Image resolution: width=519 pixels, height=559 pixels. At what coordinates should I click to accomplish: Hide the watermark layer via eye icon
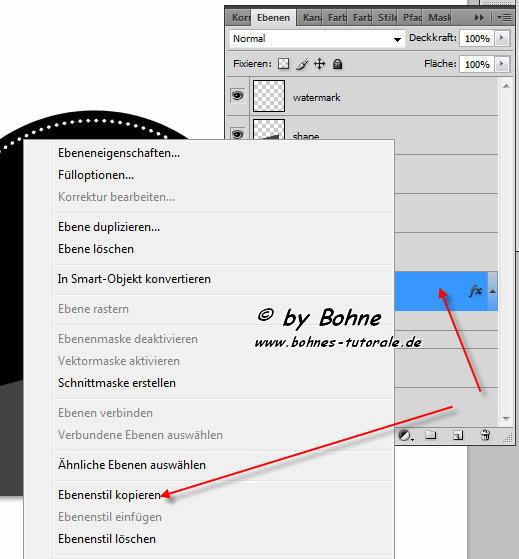point(238,96)
